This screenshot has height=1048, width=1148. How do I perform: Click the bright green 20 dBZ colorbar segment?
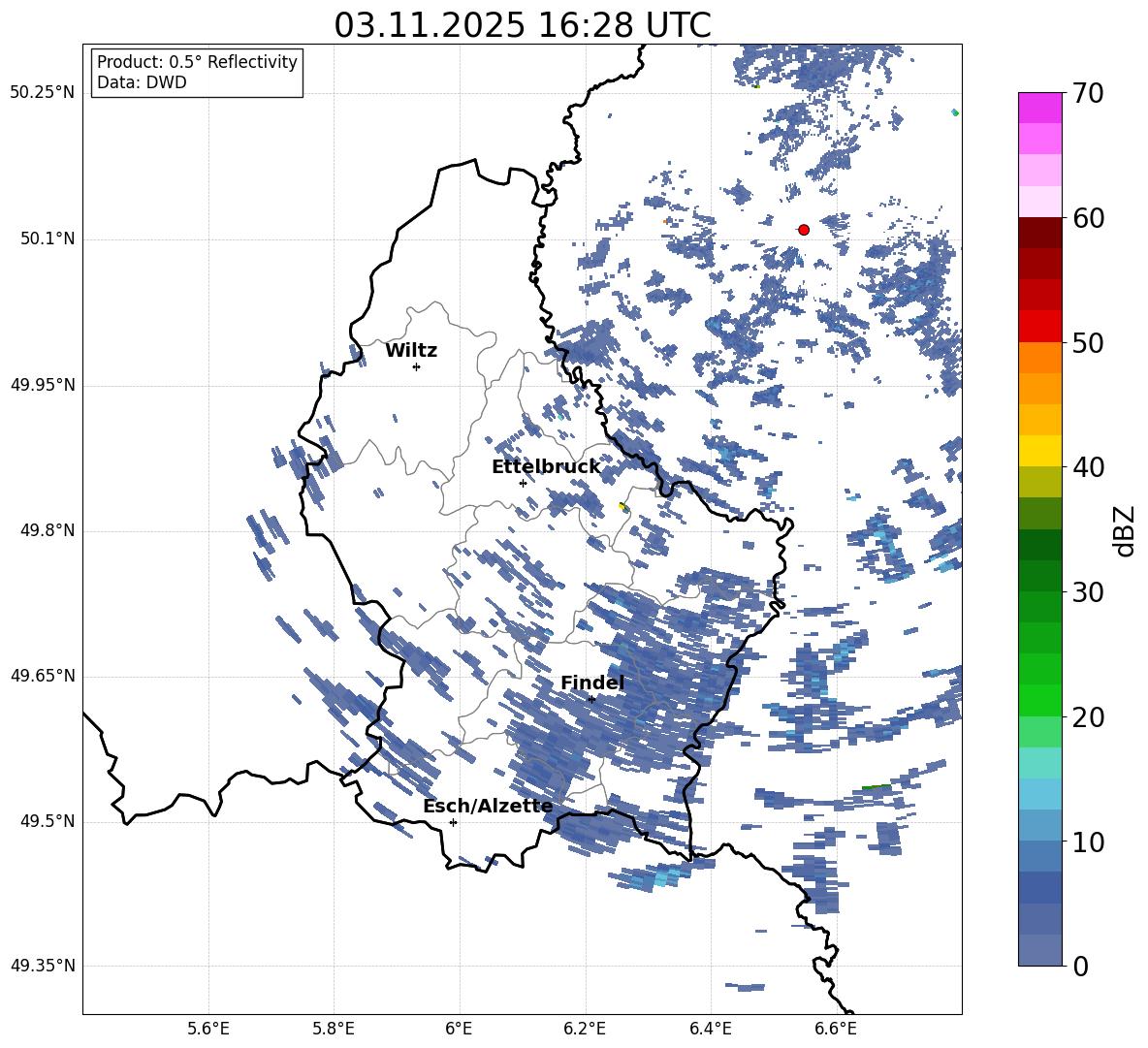tap(1039, 700)
